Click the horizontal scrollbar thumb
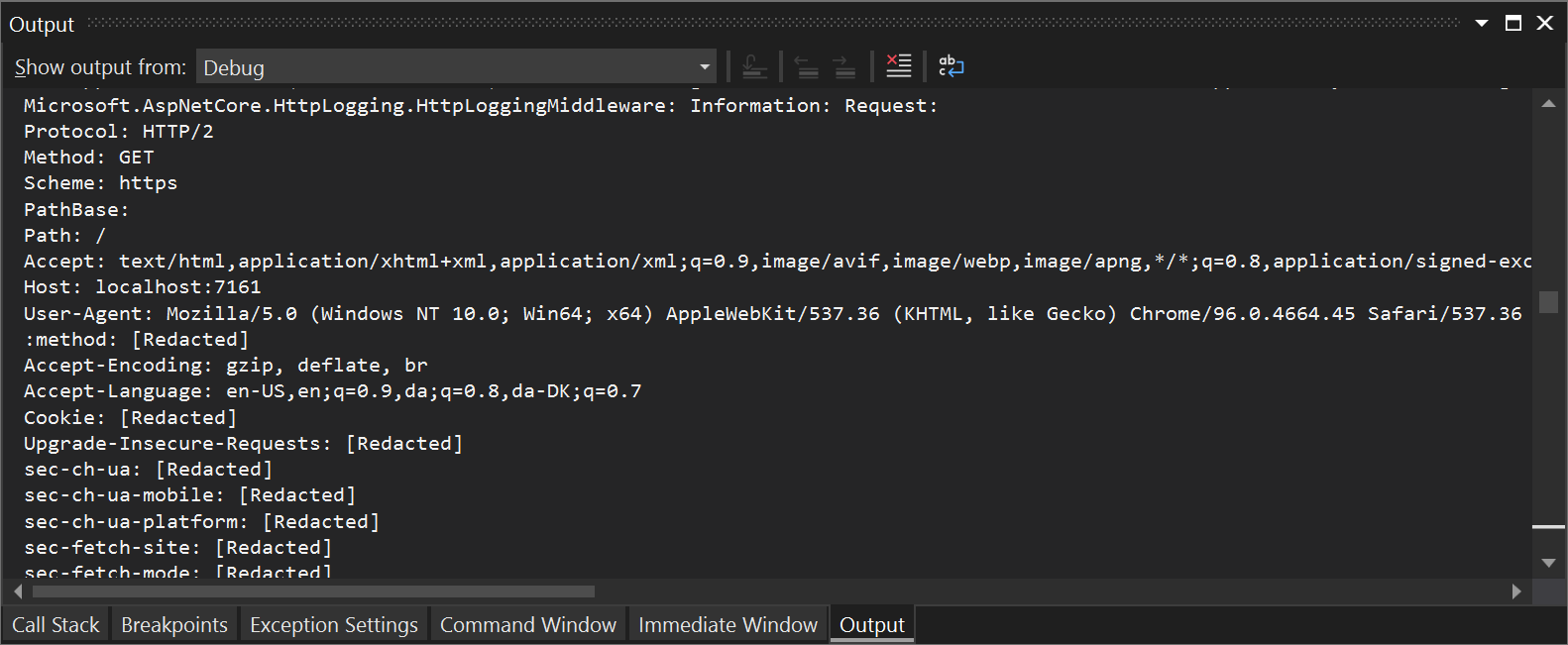 point(313,591)
